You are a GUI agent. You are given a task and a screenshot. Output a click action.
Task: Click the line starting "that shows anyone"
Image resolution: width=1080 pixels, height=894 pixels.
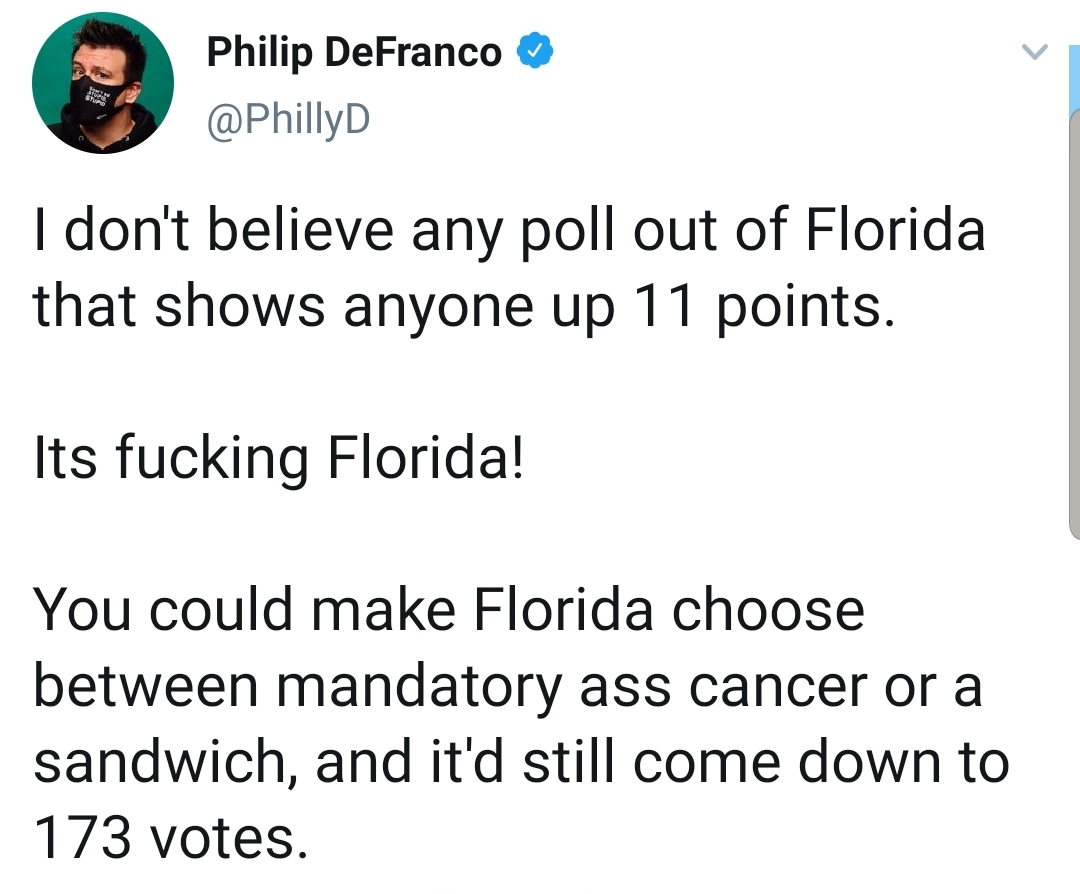460,305
